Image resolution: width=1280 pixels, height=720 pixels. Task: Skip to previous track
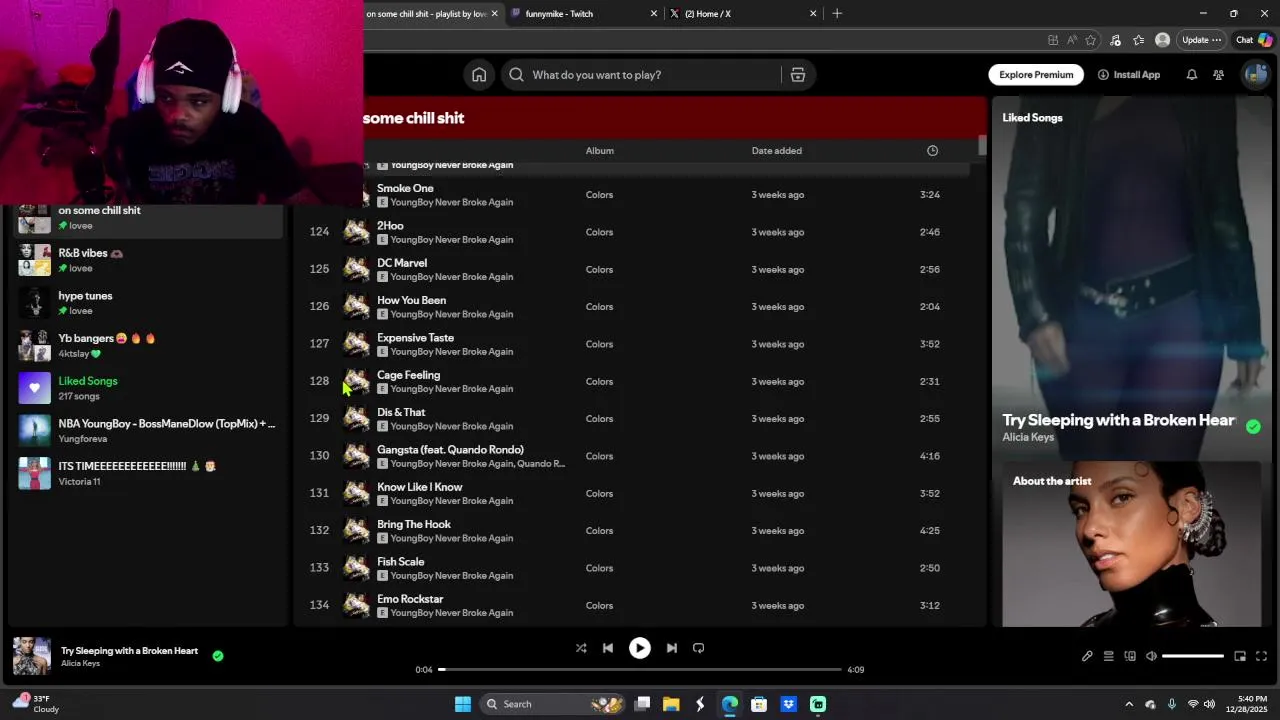pos(607,648)
